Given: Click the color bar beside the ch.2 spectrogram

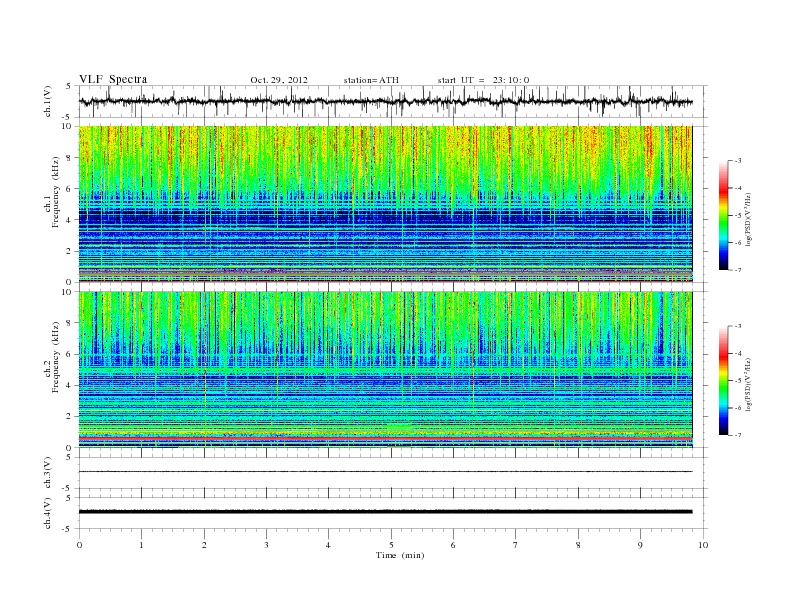Looking at the screenshot, I should click(723, 381).
